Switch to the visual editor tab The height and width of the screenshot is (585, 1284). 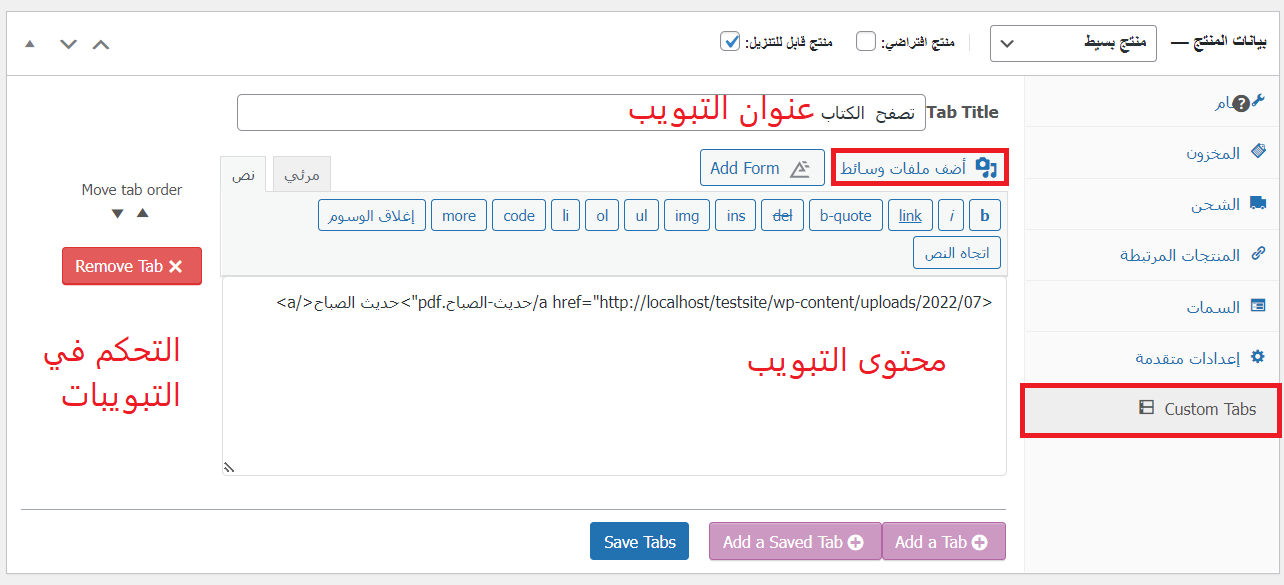pyautogui.click(x=301, y=174)
